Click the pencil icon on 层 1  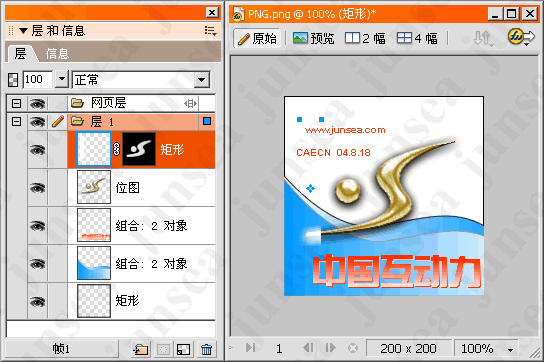[58, 121]
